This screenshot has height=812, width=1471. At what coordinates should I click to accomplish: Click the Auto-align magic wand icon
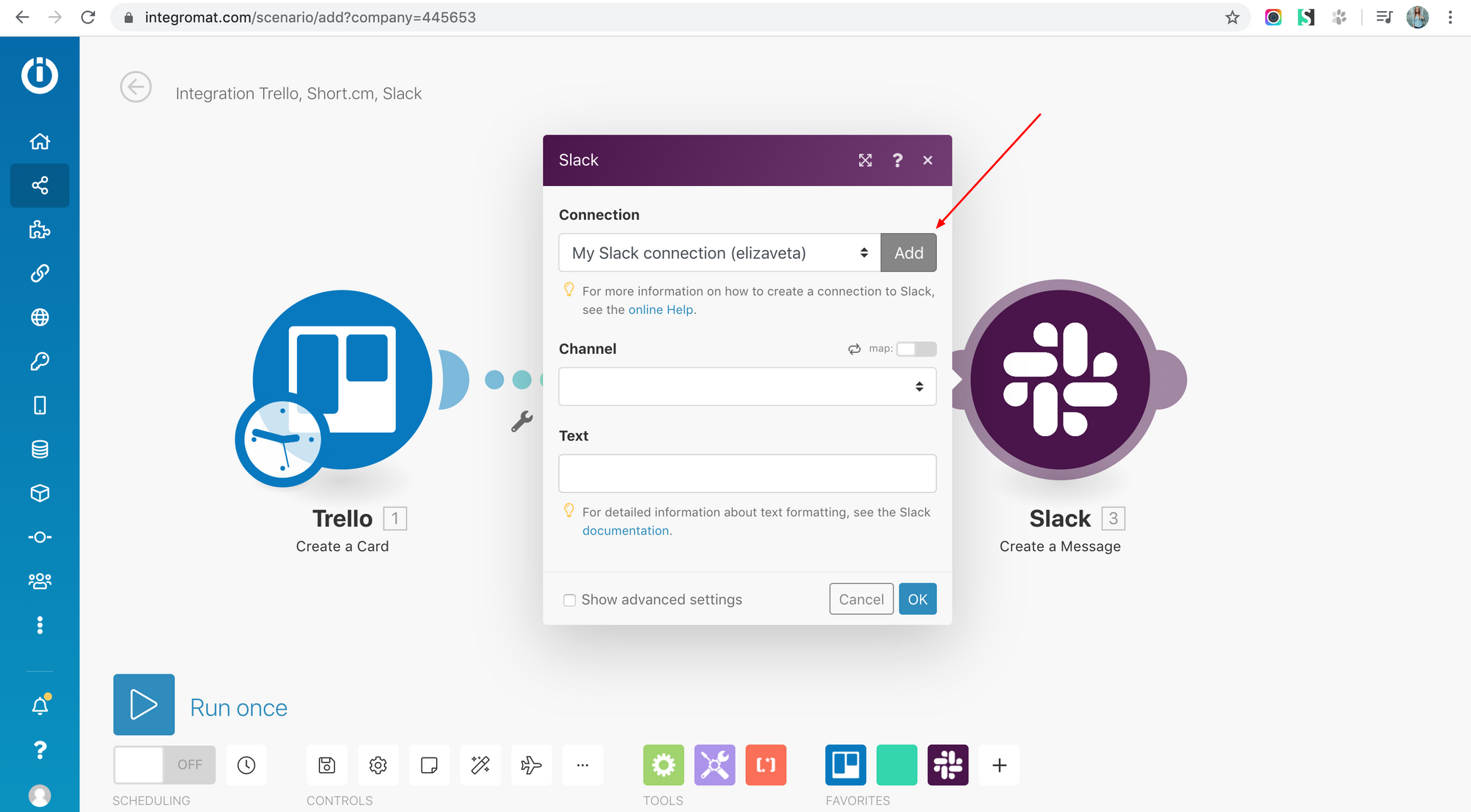click(480, 765)
